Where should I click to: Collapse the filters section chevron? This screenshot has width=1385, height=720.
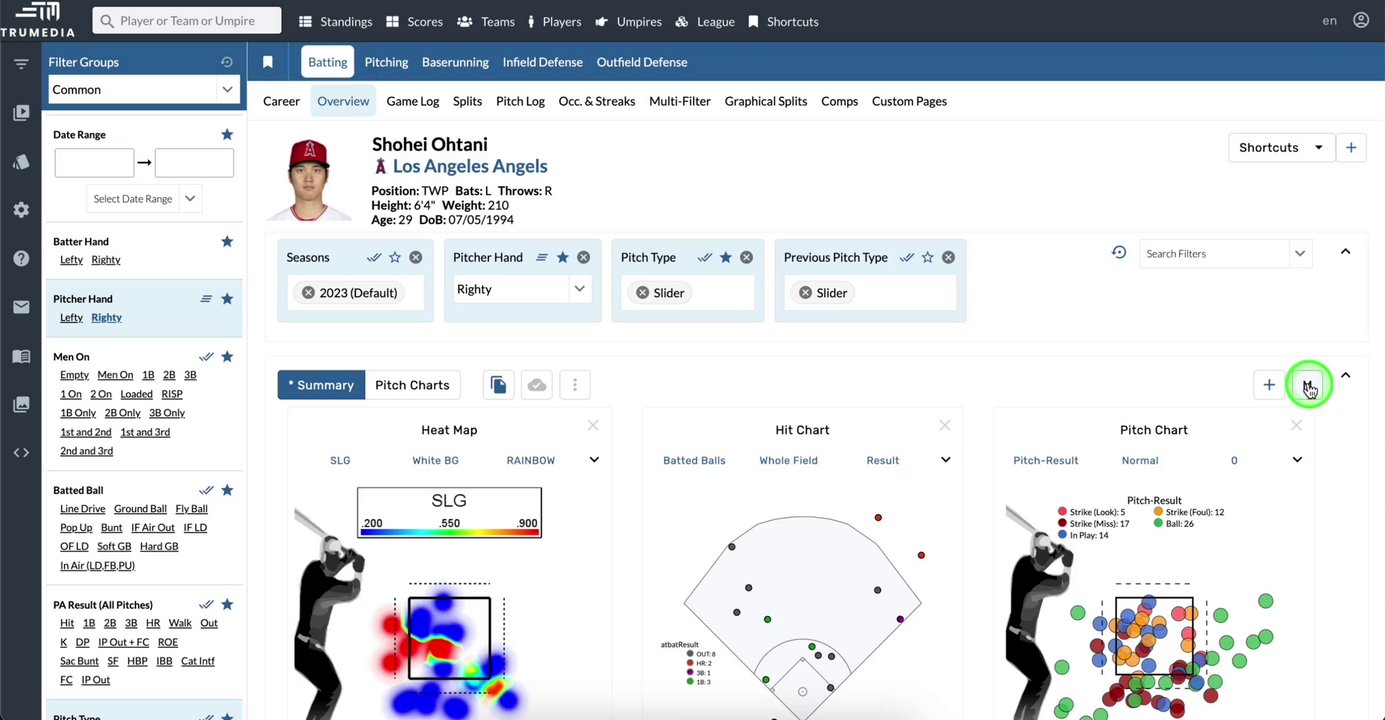[1346, 251]
